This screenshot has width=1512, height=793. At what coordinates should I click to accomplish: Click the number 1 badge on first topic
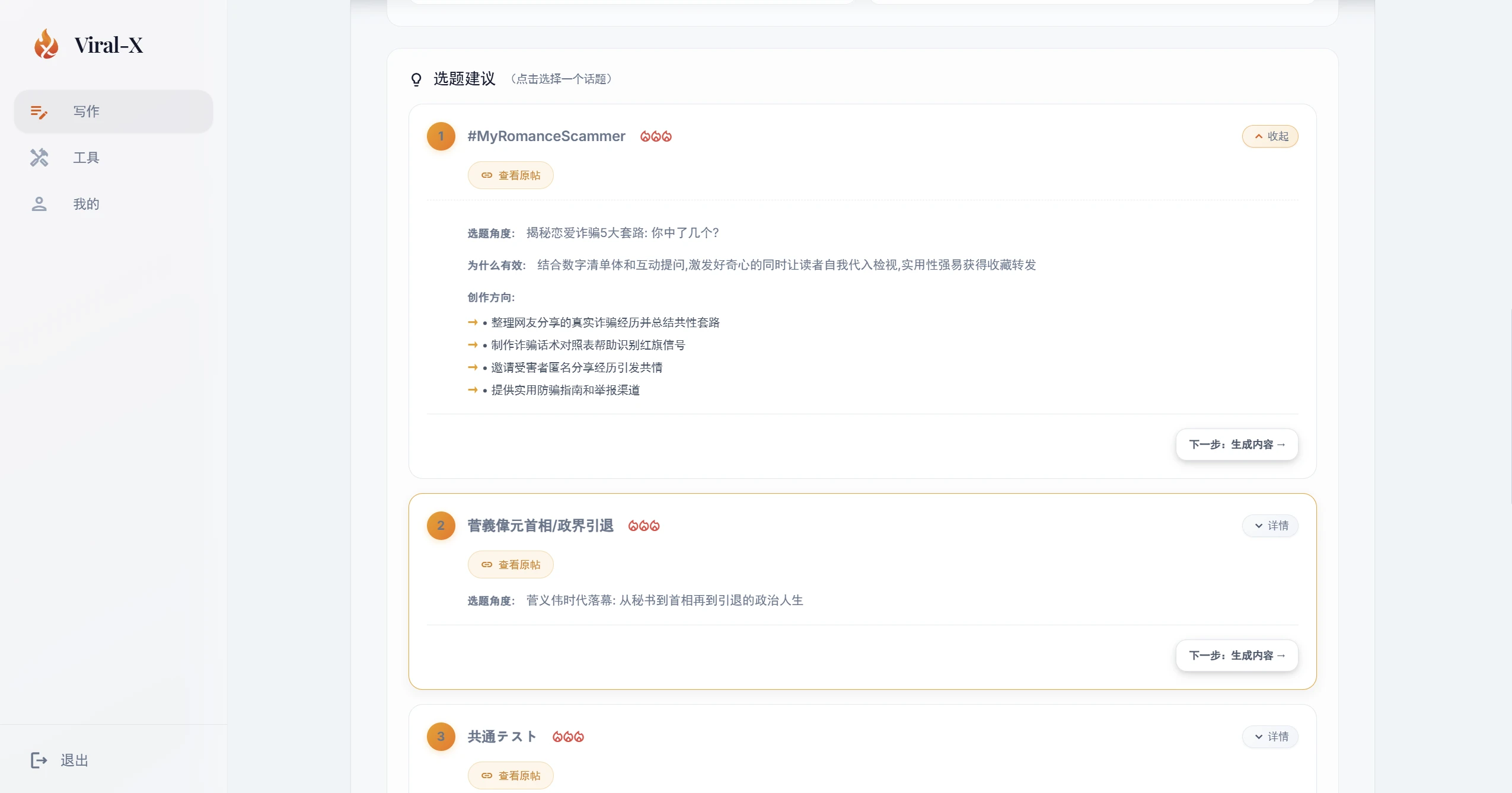441,136
